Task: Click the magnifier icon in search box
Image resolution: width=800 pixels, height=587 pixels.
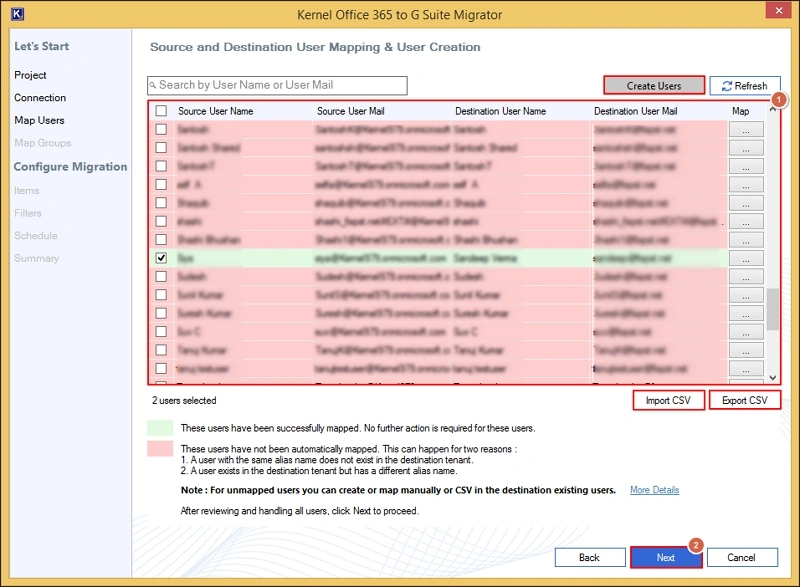Action: coord(153,86)
